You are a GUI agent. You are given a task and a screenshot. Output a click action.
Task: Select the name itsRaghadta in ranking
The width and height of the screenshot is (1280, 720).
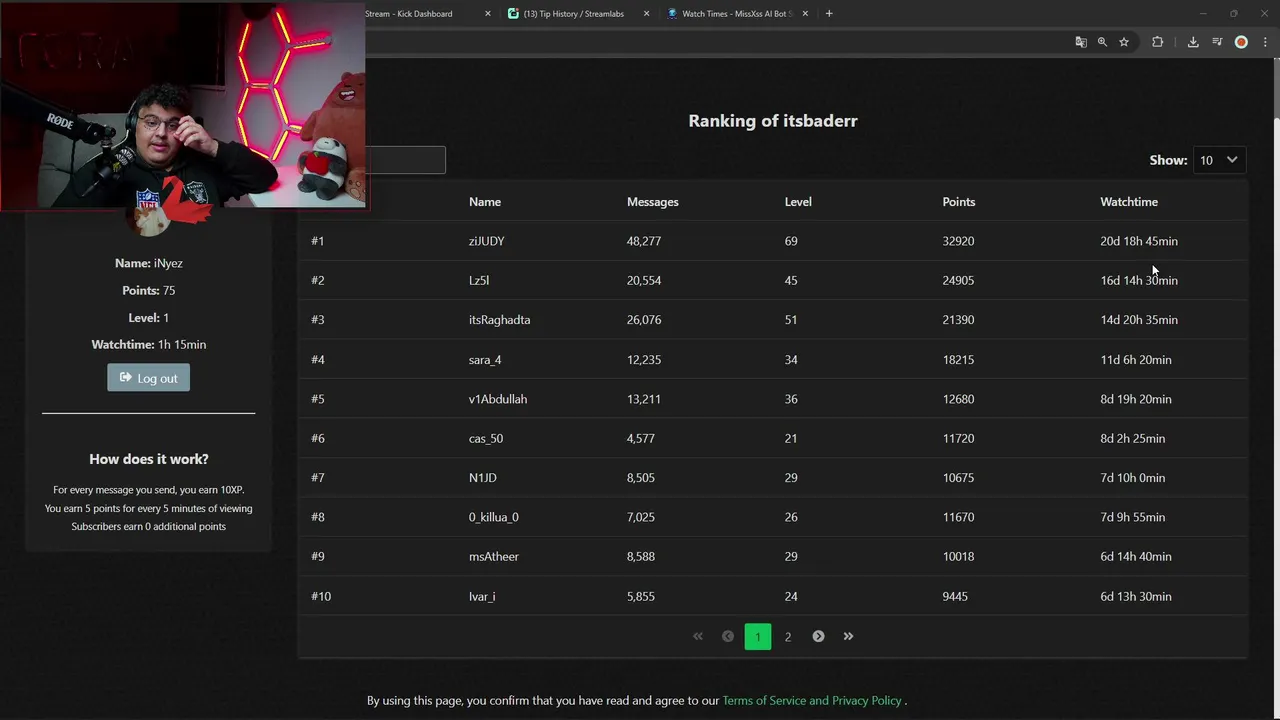coord(500,320)
